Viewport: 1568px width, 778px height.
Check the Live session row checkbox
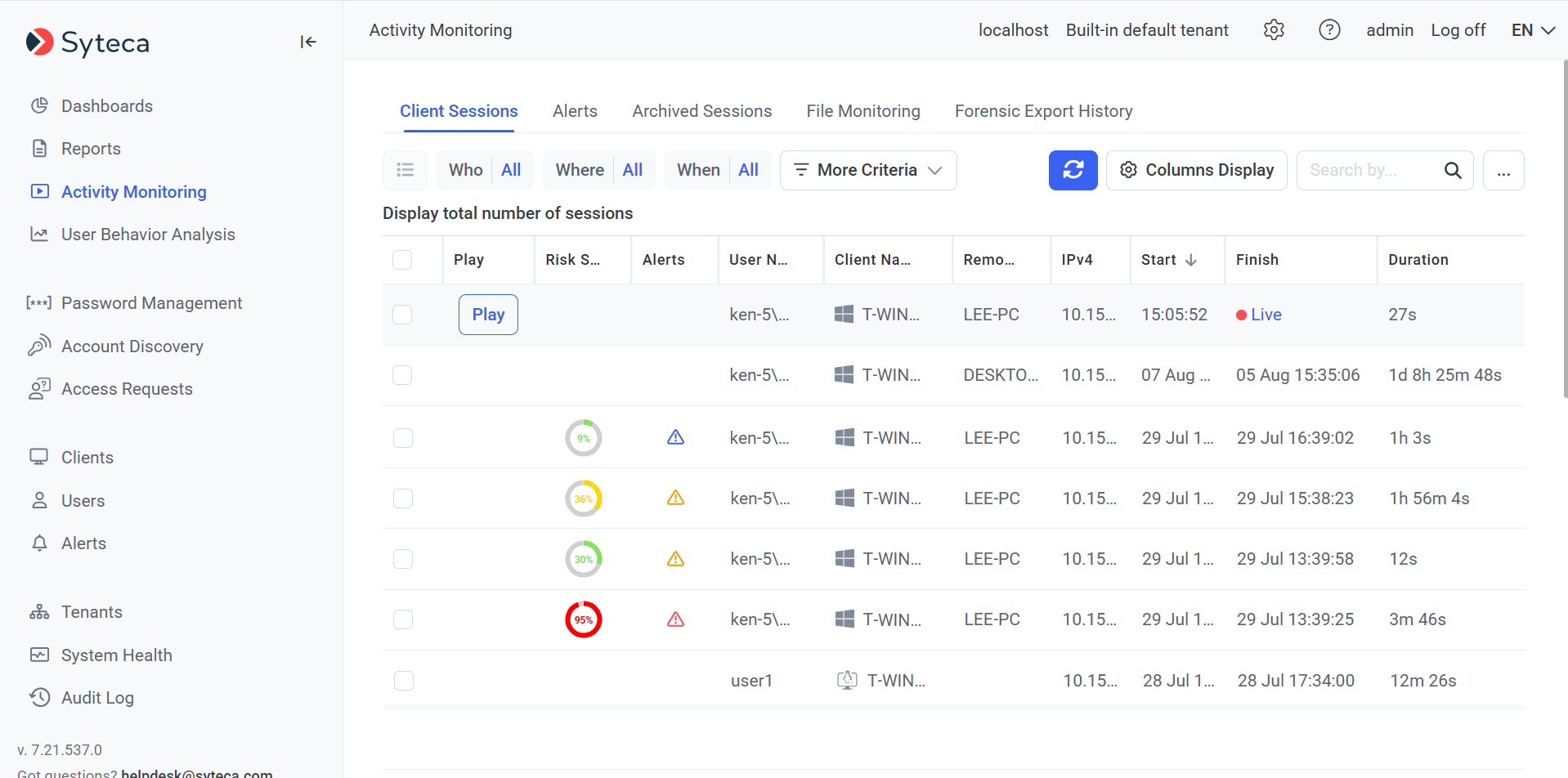tap(402, 315)
